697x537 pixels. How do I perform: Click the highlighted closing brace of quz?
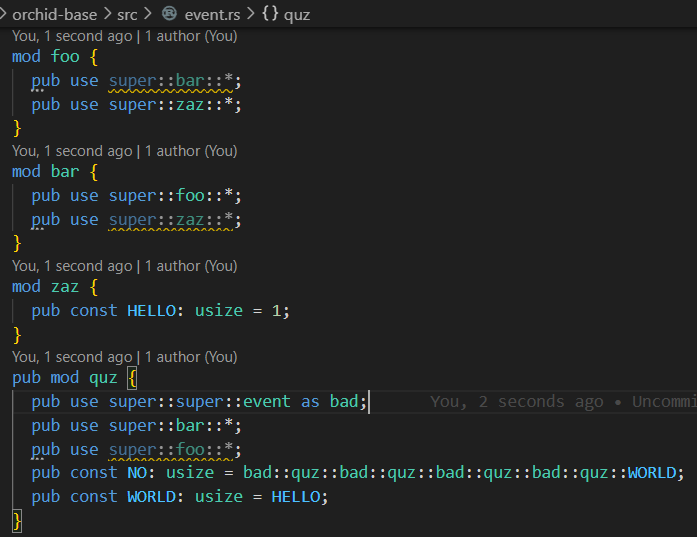click(x=17, y=521)
